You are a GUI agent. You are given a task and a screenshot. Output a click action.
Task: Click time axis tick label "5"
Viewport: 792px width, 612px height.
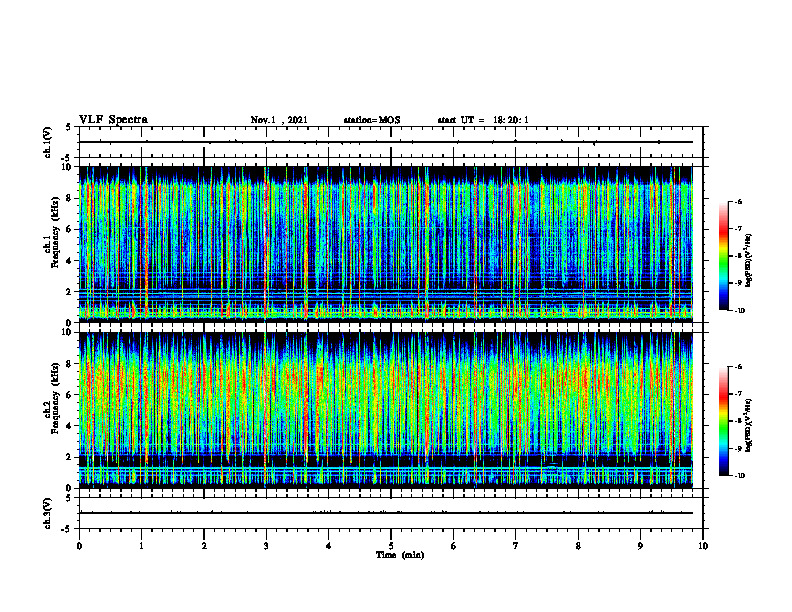point(391,546)
